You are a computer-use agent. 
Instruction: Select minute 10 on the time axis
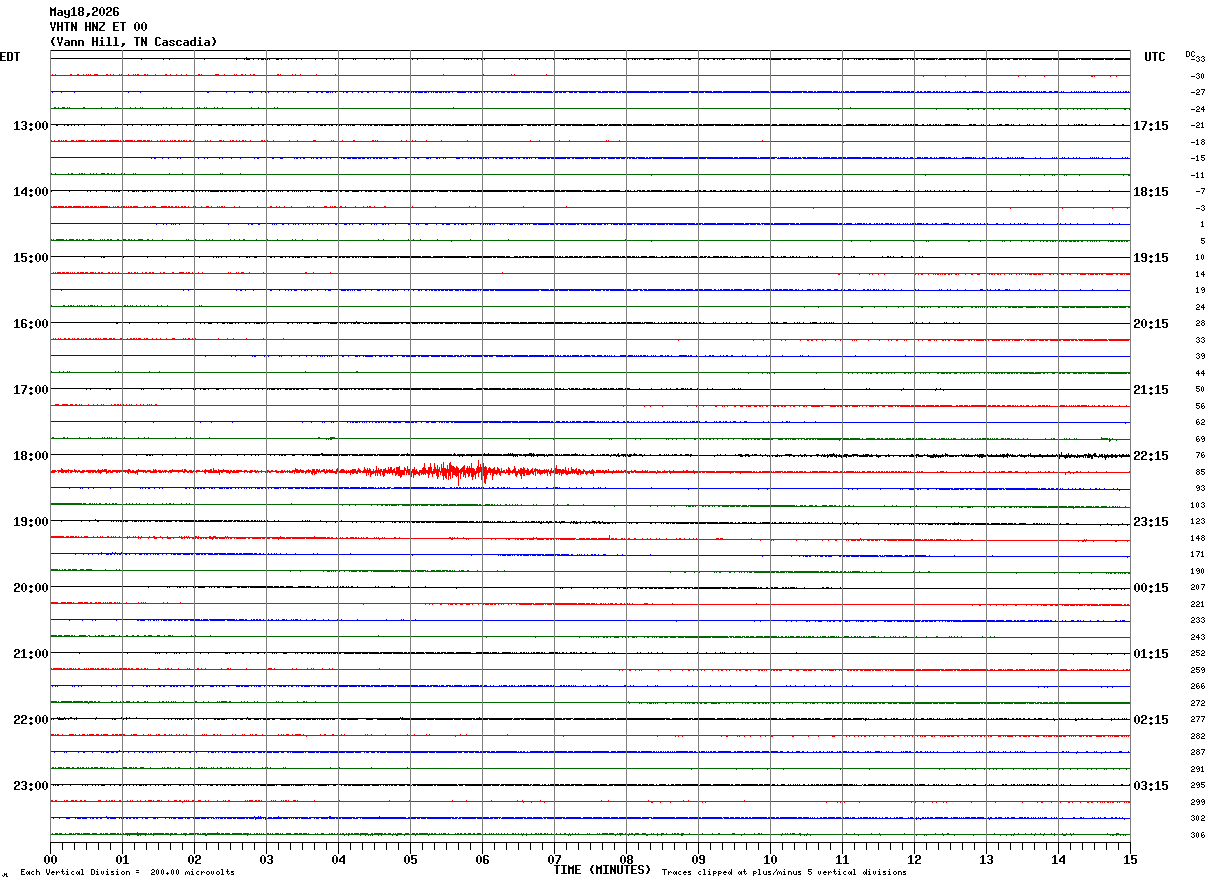770,859
